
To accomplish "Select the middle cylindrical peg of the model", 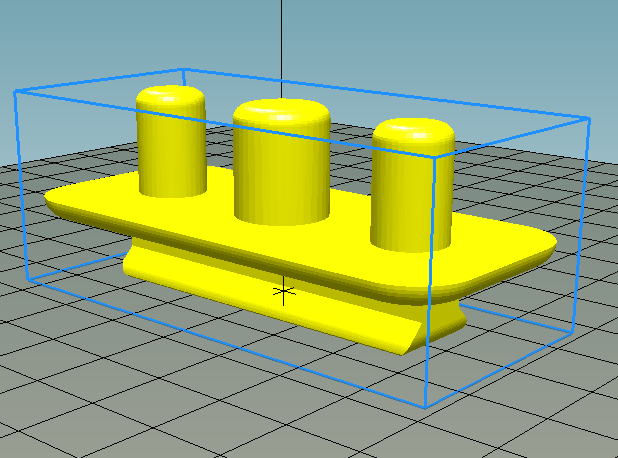I will pyautogui.click(x=282, y=162).
